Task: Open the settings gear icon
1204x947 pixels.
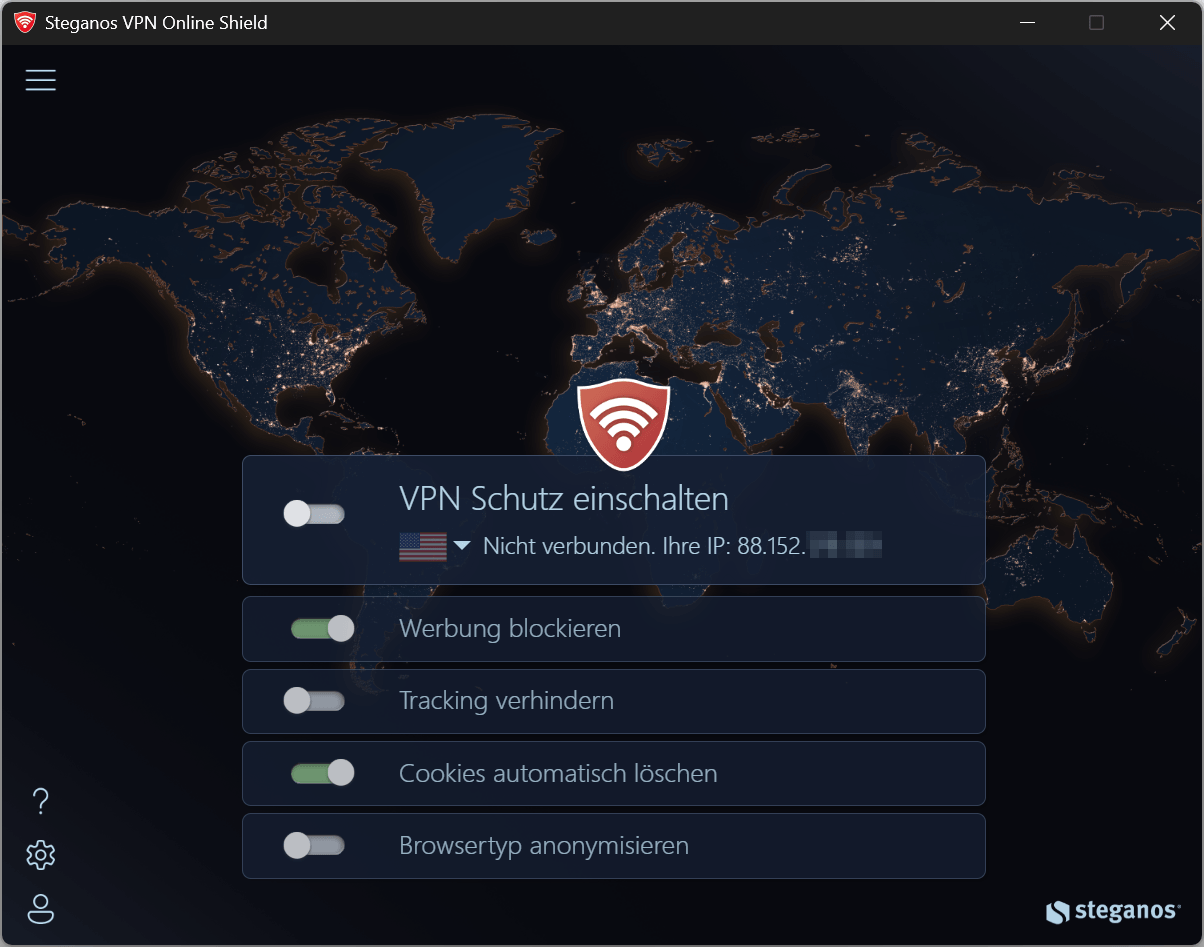Action: tap(40, 854)
